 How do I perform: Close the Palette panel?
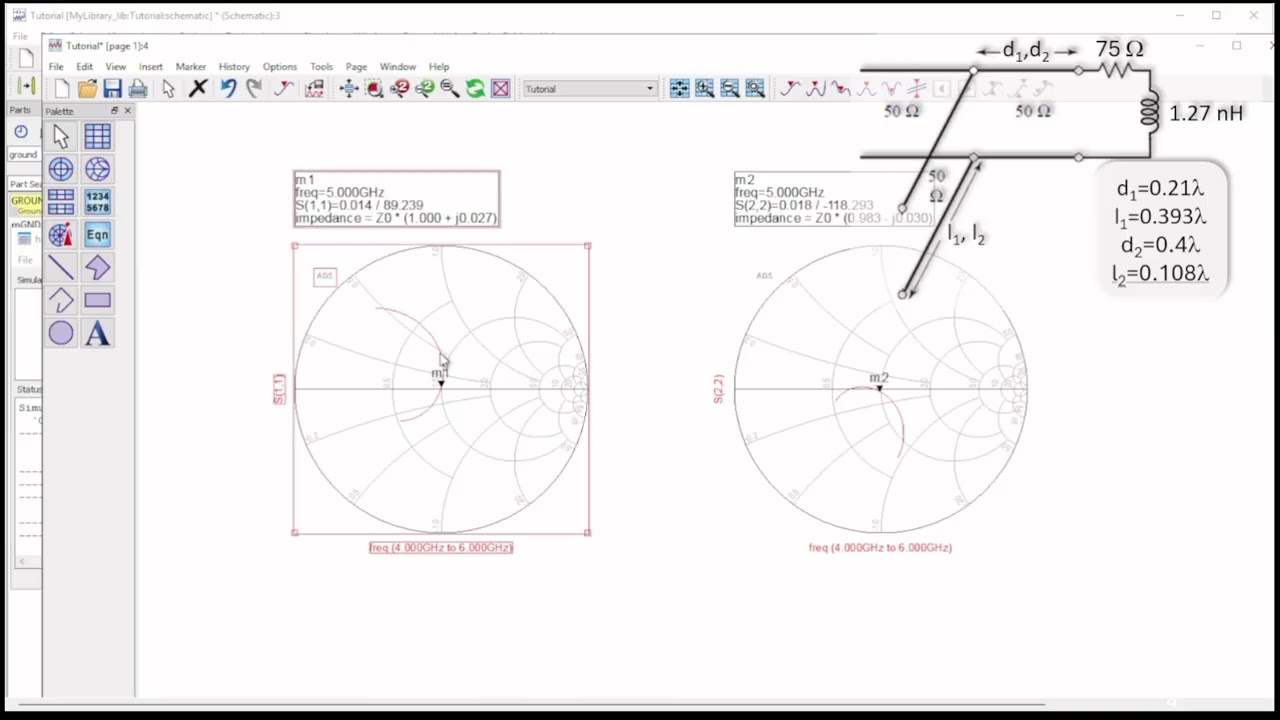tap(127, 111)
